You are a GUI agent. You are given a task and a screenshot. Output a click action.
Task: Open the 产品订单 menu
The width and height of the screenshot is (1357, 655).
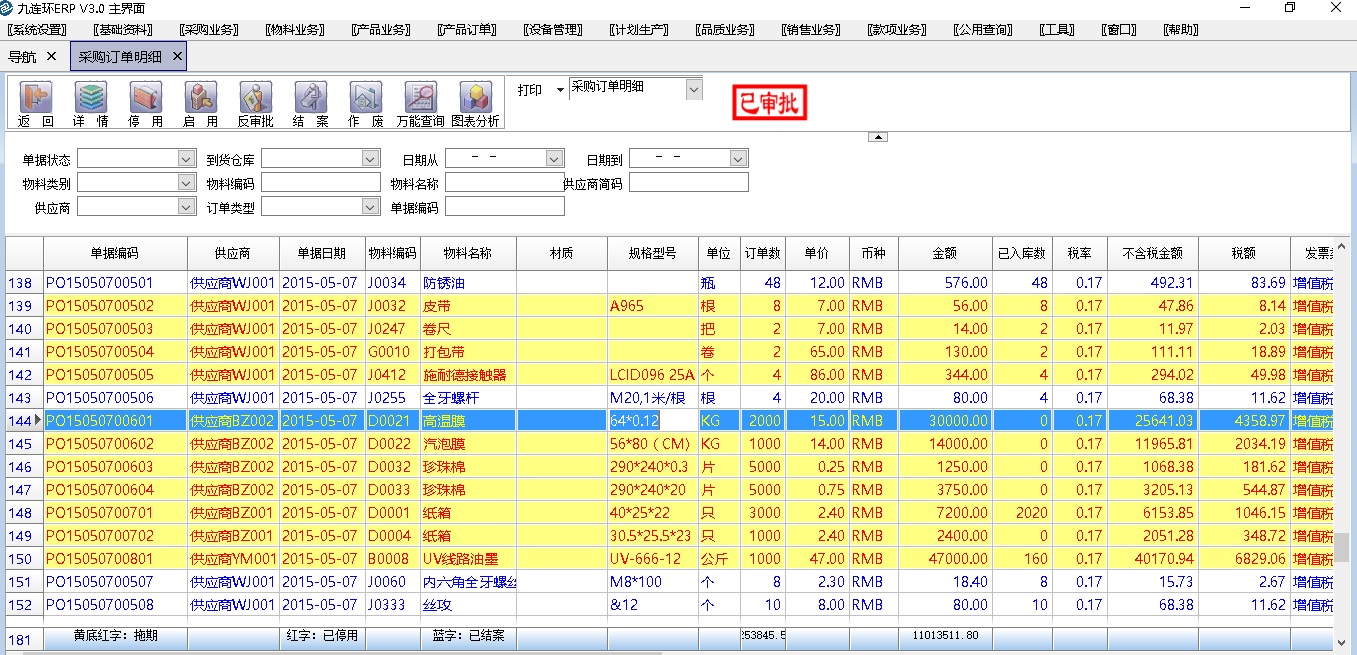point(467,30)
